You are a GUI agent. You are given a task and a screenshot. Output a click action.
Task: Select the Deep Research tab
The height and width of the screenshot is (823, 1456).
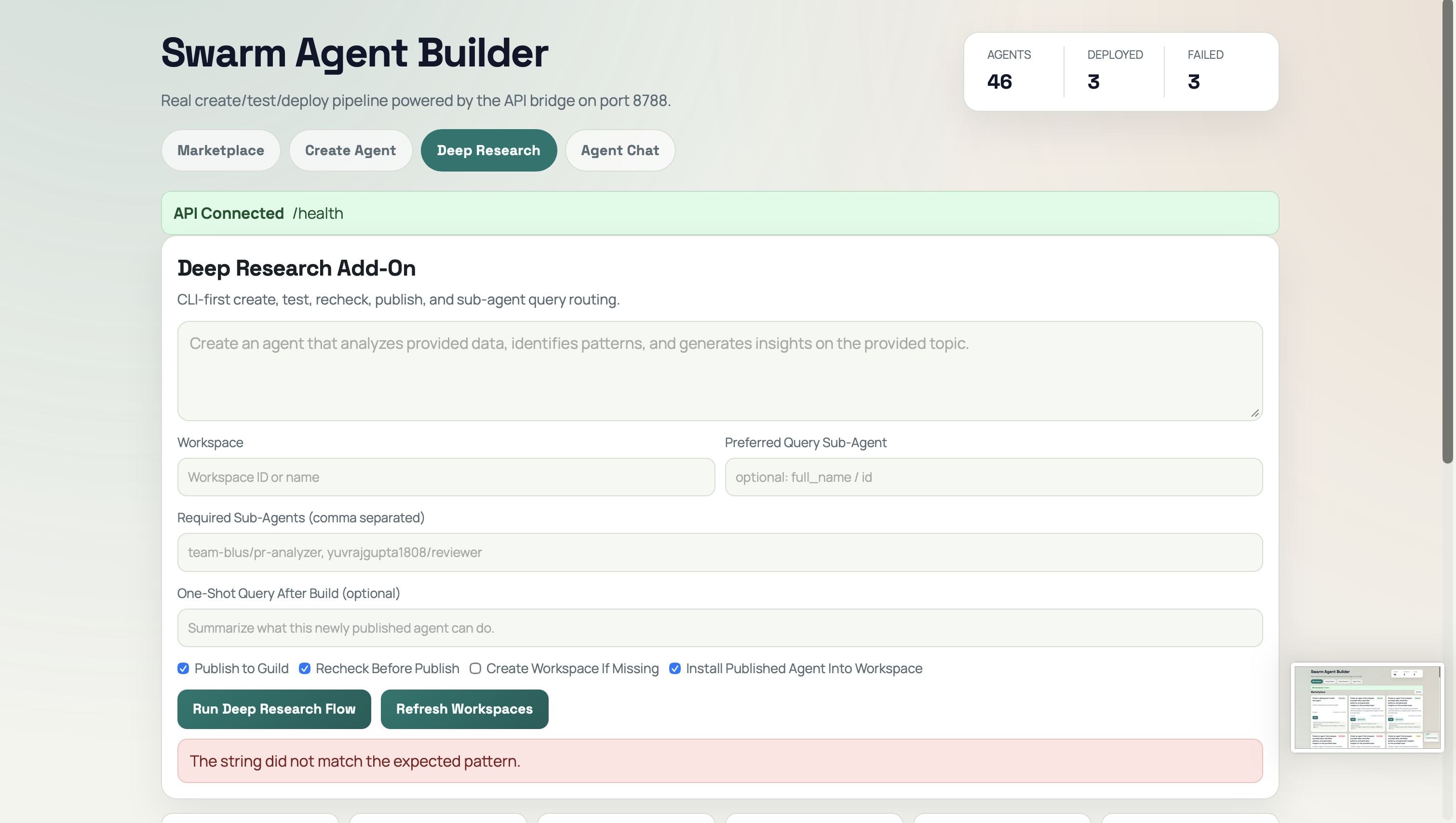point(488,150)
